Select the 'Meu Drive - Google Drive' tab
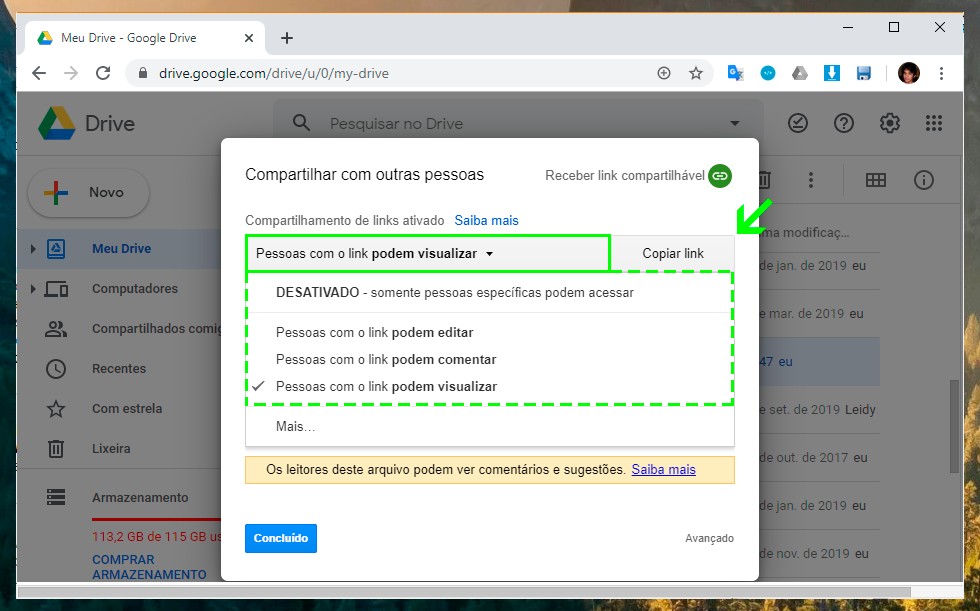This screenshot has height=611, width=980. [x=145, y=38]
